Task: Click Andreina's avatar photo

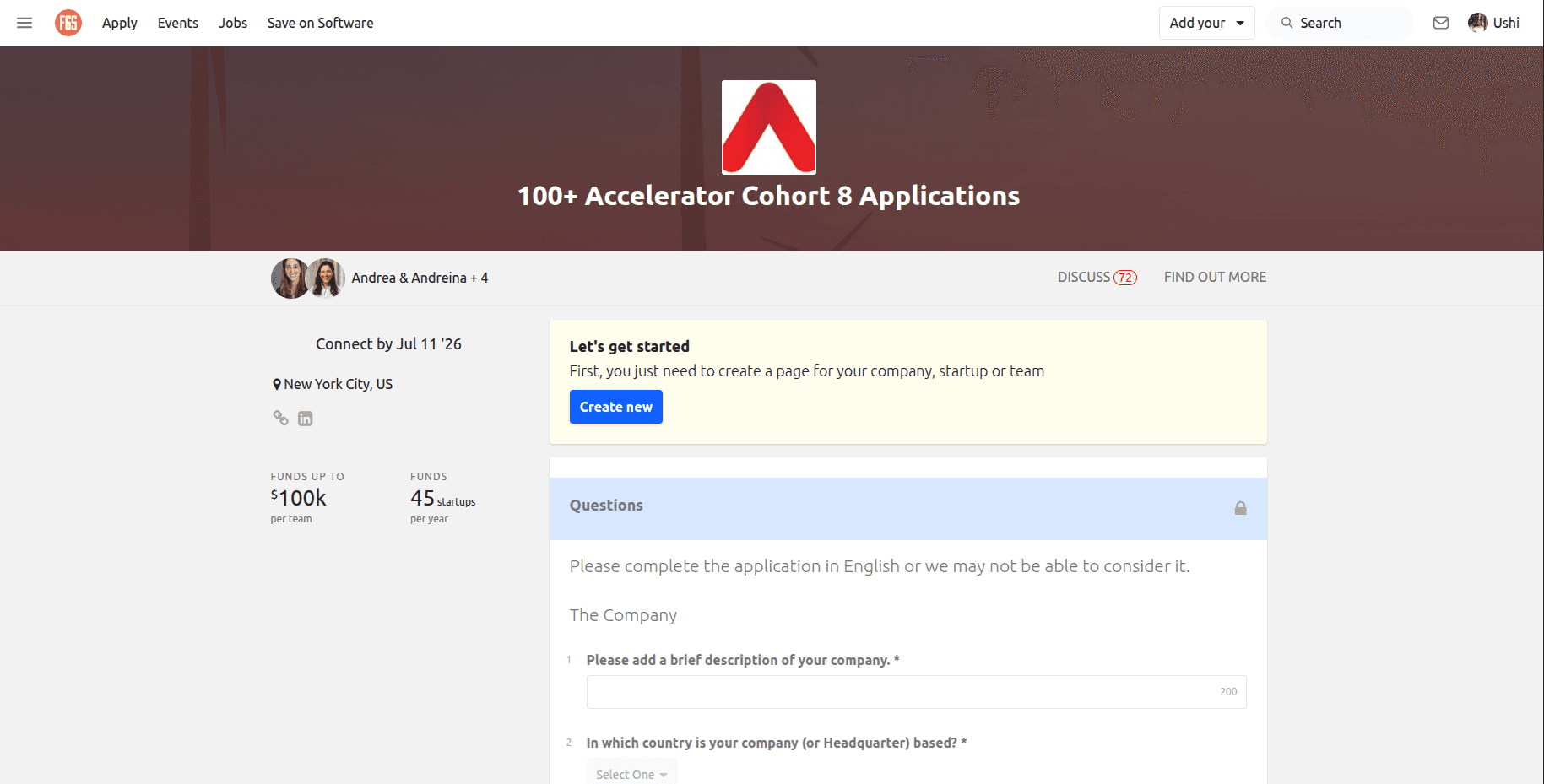Action: 326,278
